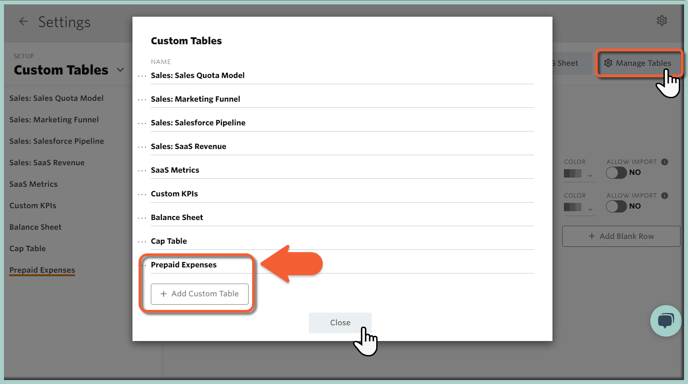Click the back arrow next to Settings
The image size is (688, 384).
[x=23, y=22]
